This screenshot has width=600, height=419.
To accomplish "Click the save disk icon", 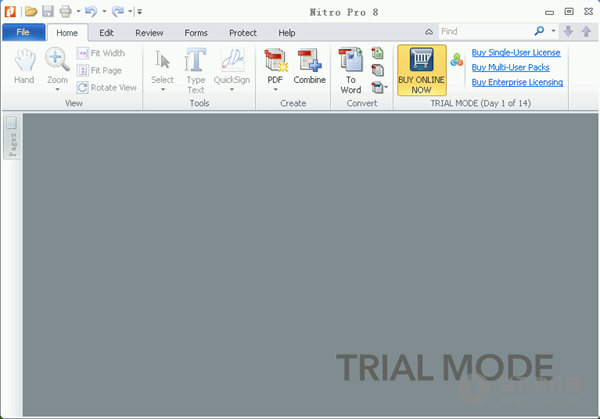I will (47, 11).
